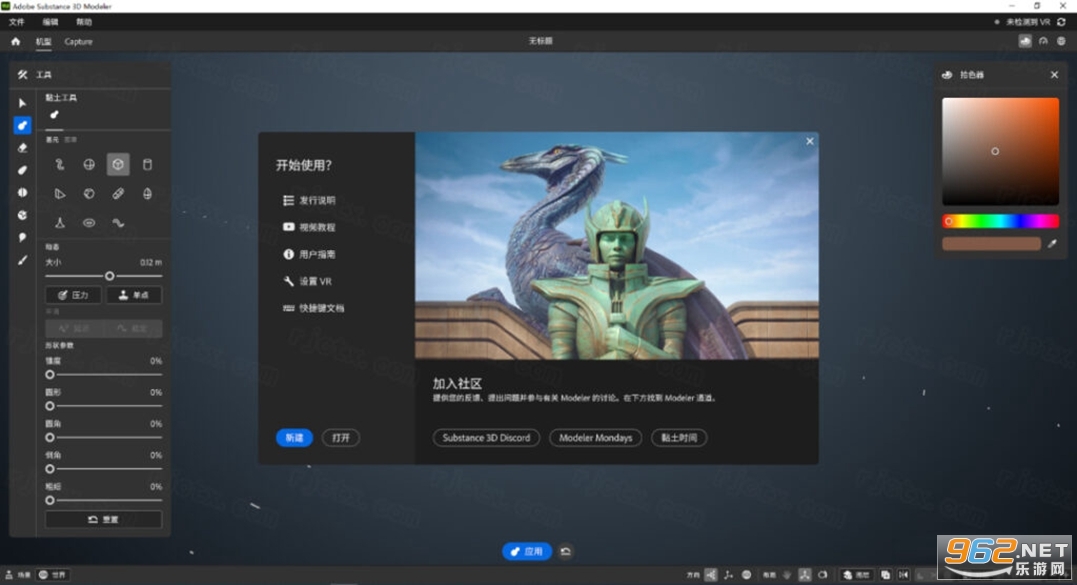The image size is (1077, 585).
Task: Open 发行说明 release notes
Action: (x=309, y=200)
